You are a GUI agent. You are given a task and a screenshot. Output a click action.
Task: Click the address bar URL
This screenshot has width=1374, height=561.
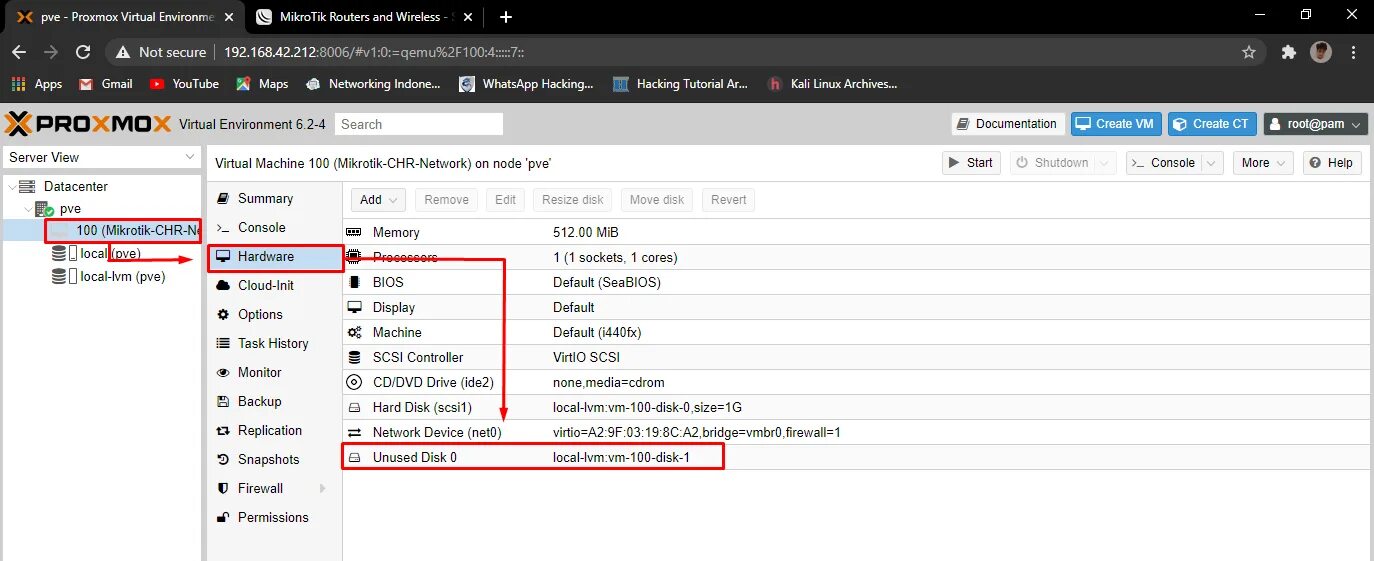(374, 52)
